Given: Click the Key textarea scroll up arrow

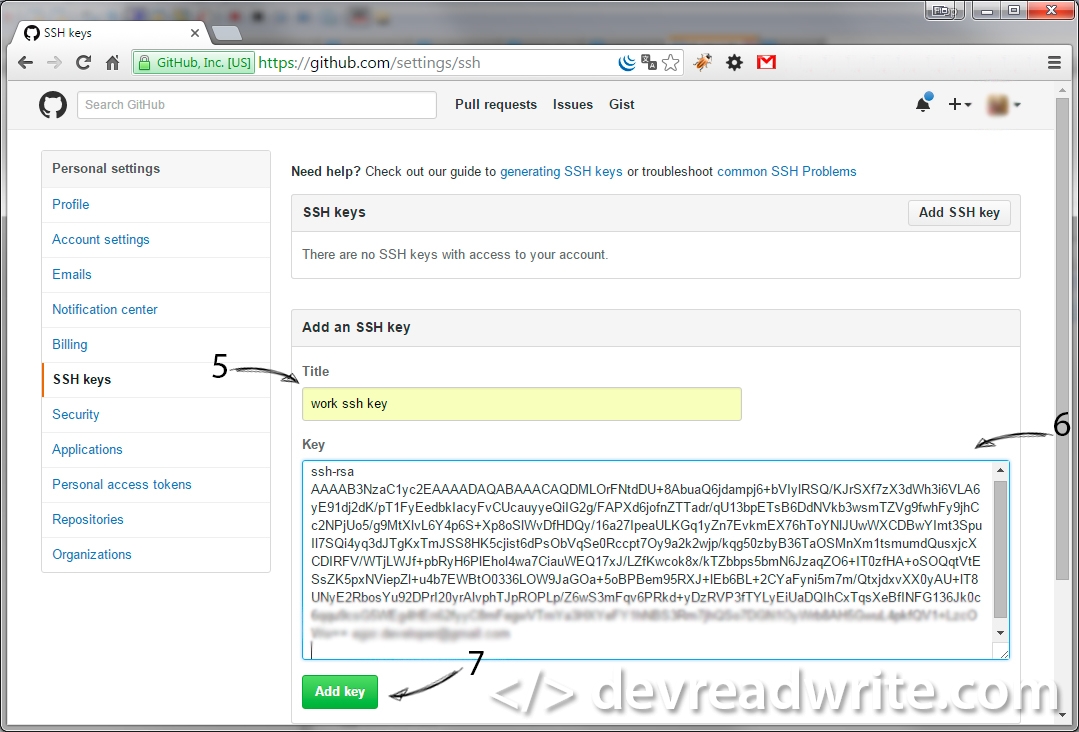Looking at the screenshot, I should 1001,471.
